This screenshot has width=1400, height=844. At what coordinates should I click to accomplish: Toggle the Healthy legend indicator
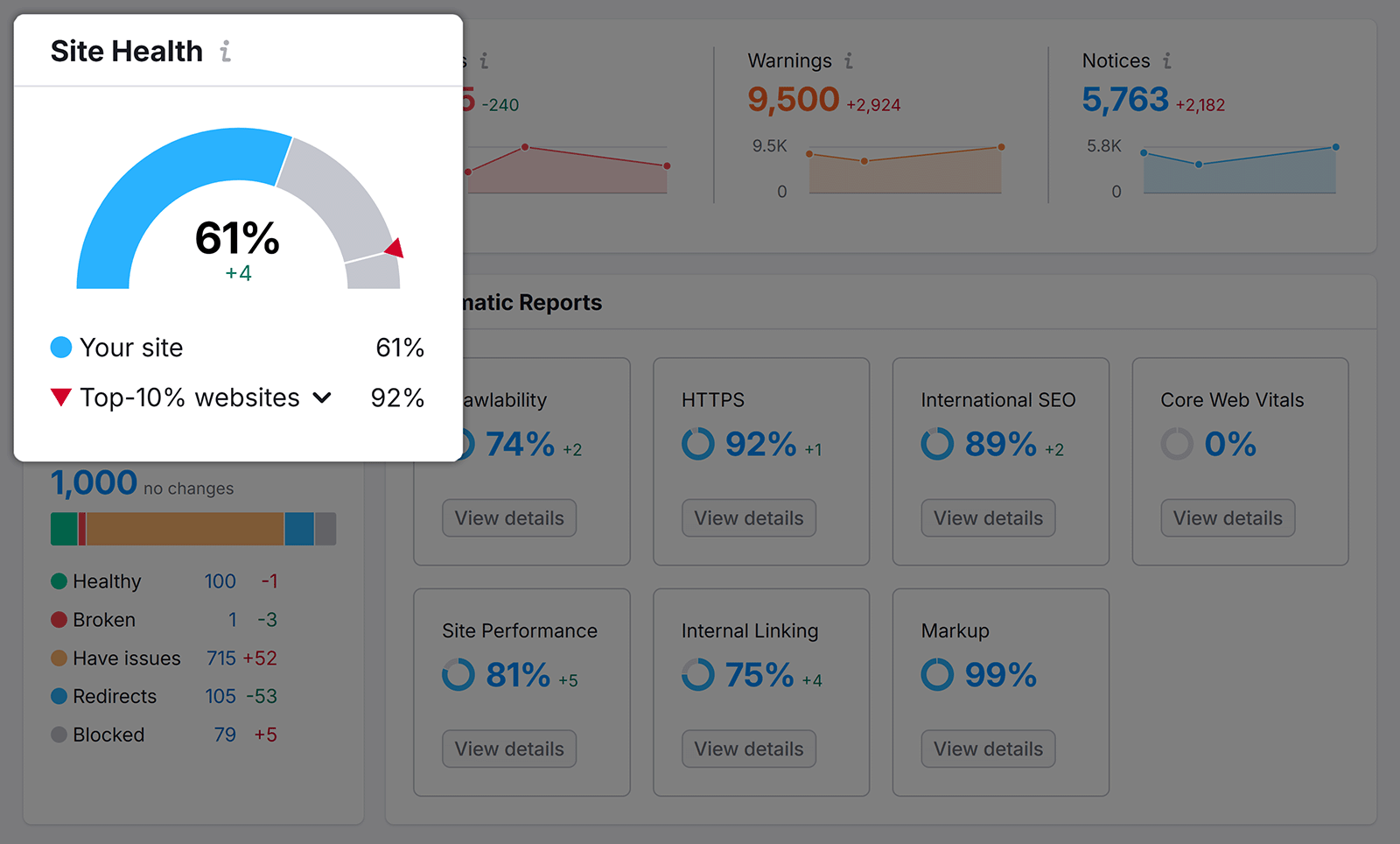(x=58, y=580)
